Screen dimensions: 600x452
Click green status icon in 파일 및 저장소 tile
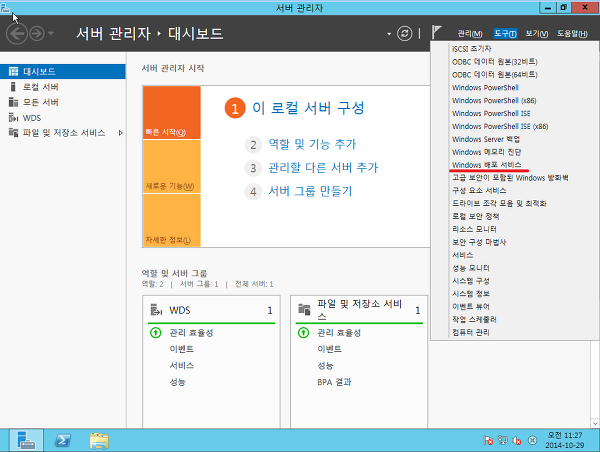point(303,333)
